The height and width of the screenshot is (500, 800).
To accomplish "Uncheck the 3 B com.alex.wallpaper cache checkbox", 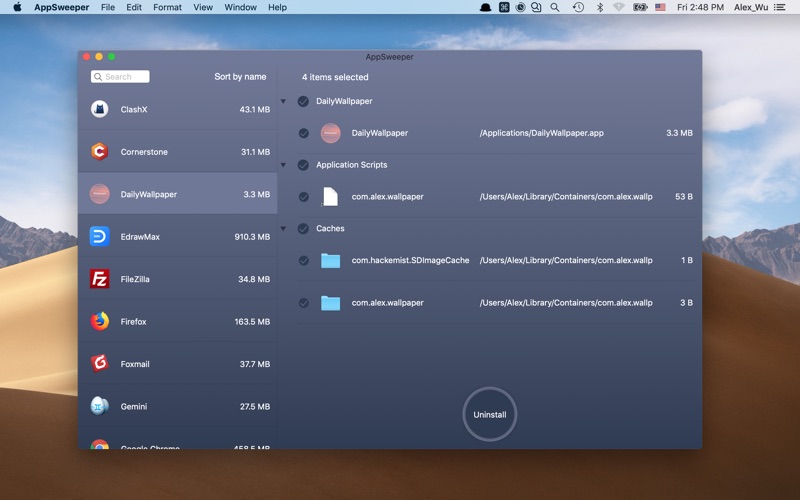I will click(x=304, y=303).
